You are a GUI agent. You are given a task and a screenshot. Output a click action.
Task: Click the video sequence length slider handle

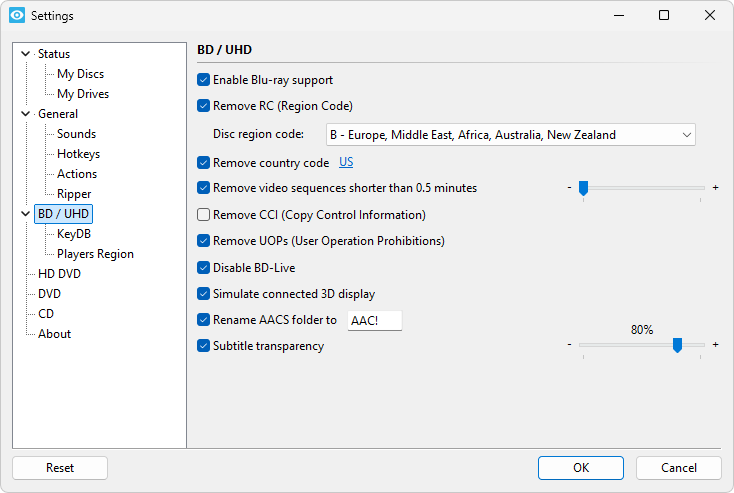pos(583,187)
